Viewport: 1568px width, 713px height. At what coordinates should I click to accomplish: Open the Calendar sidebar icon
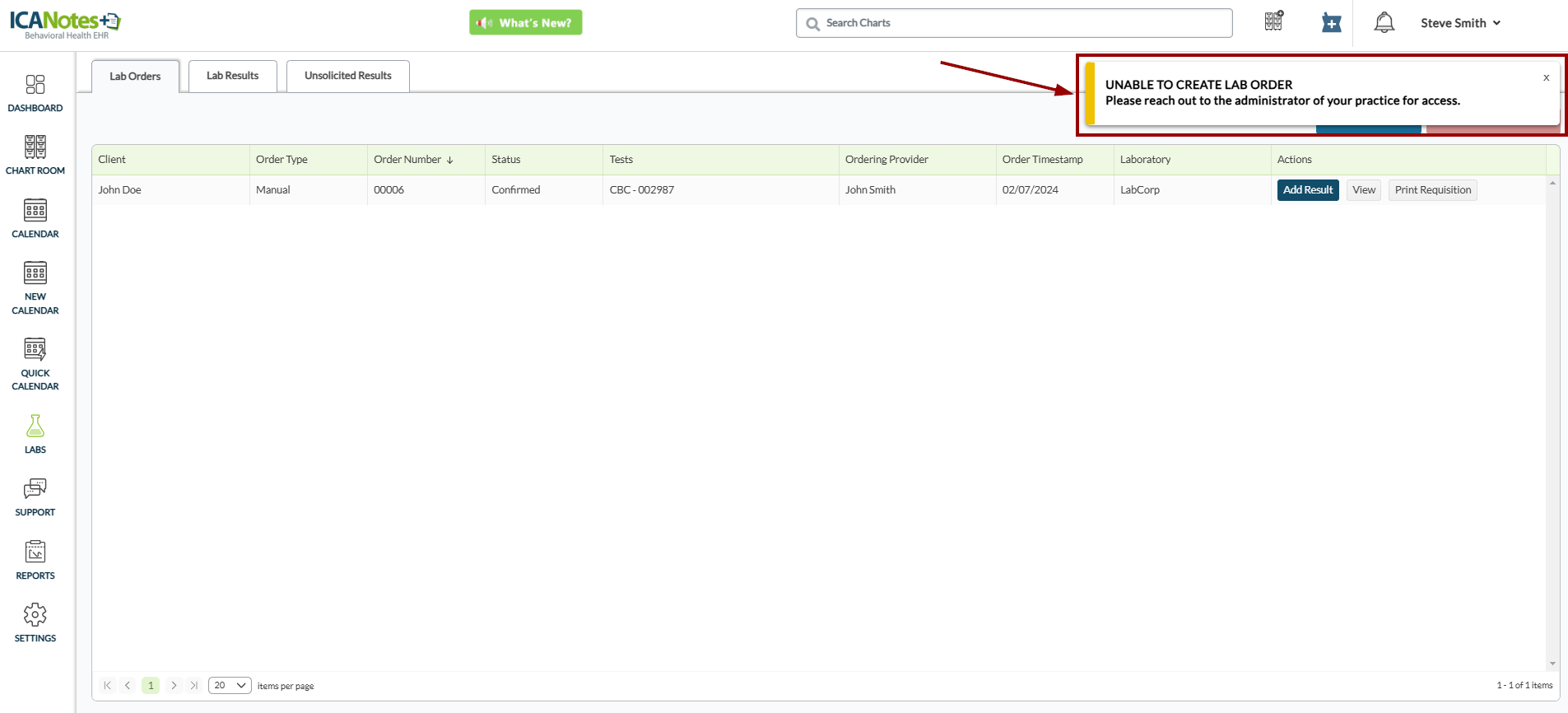[35, 218]
